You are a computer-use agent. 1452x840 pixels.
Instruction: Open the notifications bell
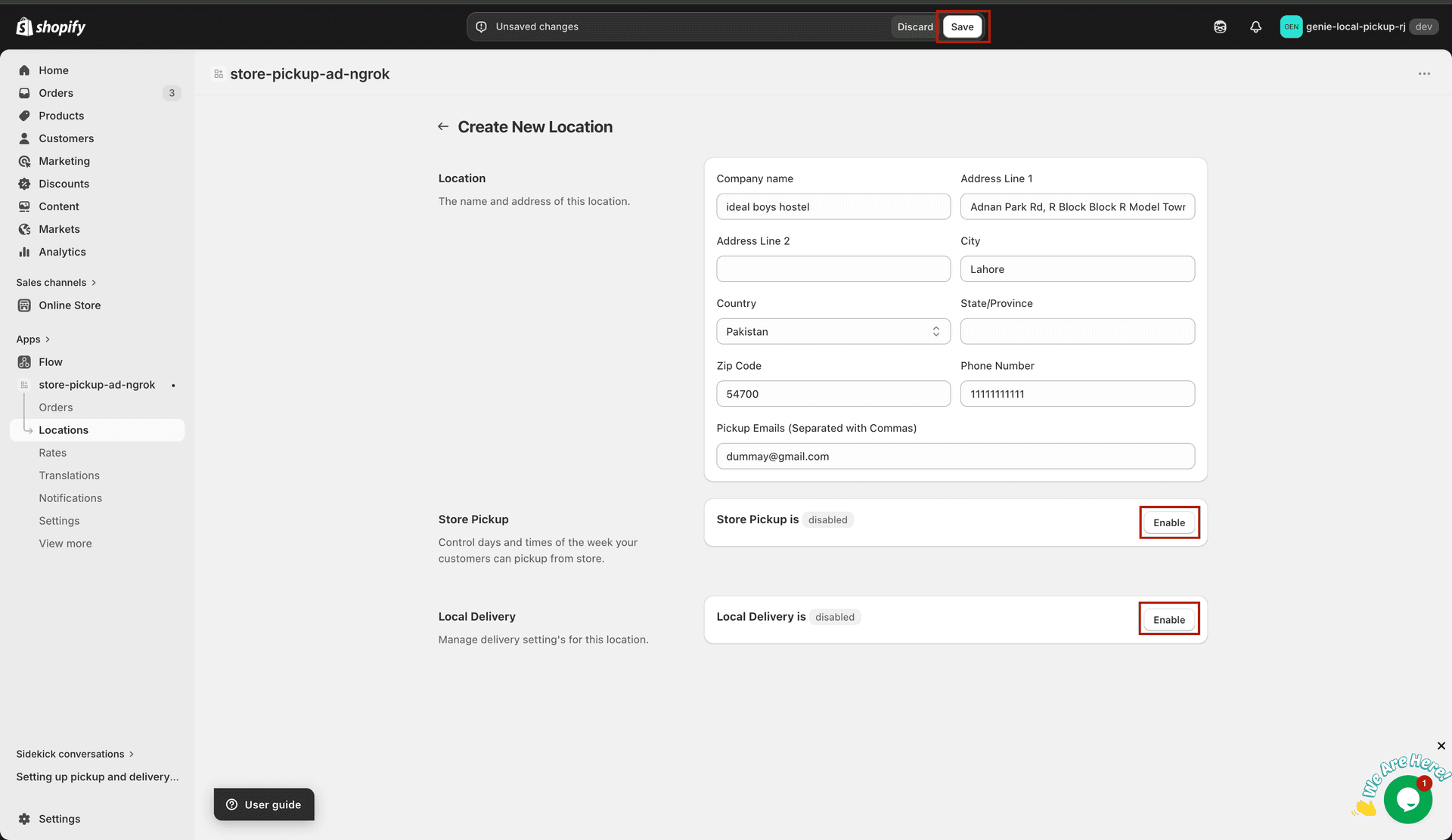tap(1256, 26)
